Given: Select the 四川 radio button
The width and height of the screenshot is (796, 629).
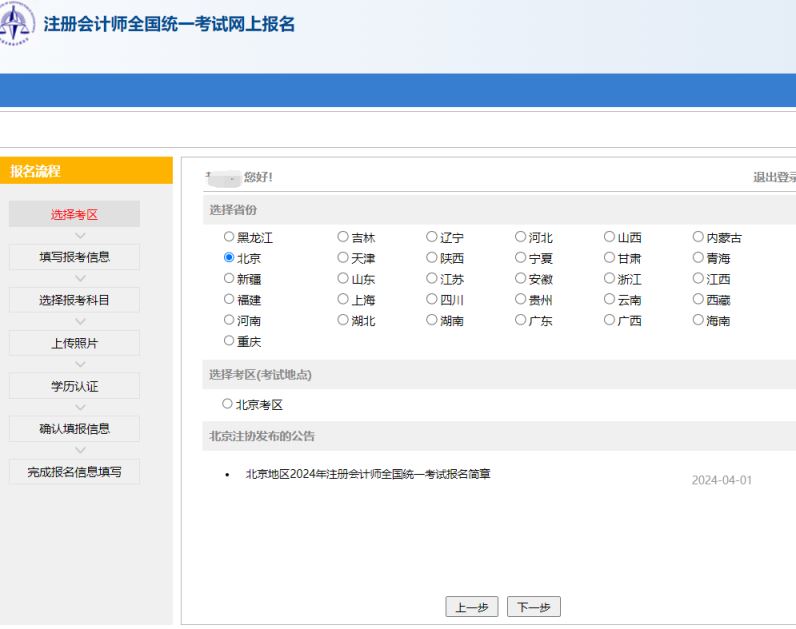Looking at the screenshot, I should click(x=432, y=300).
